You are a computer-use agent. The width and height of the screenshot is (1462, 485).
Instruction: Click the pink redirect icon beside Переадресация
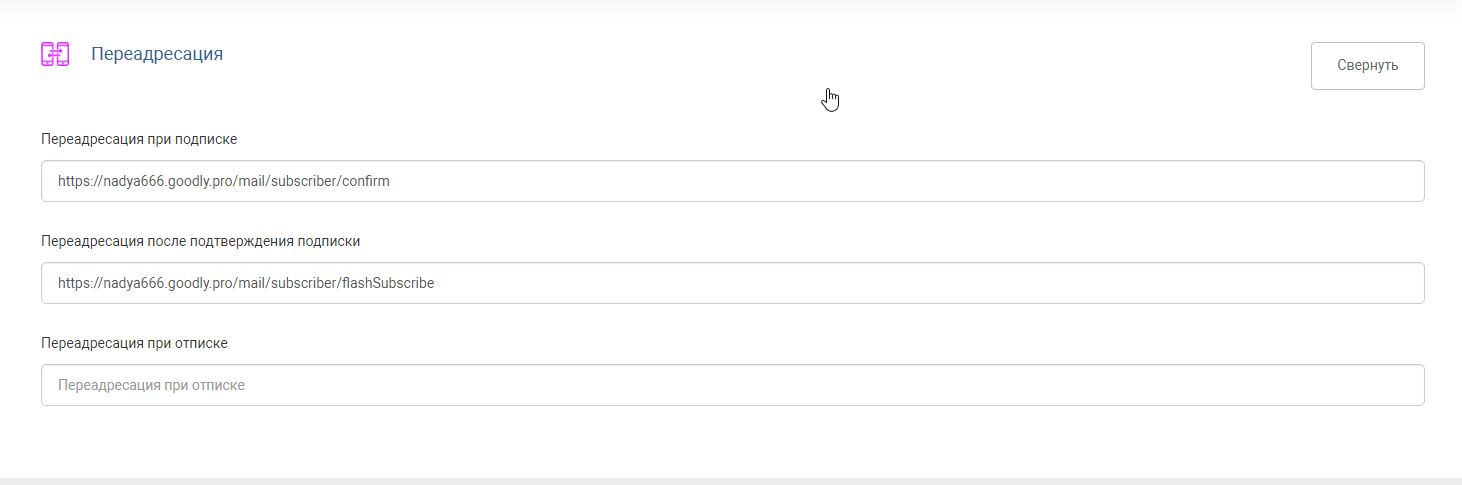55,54
